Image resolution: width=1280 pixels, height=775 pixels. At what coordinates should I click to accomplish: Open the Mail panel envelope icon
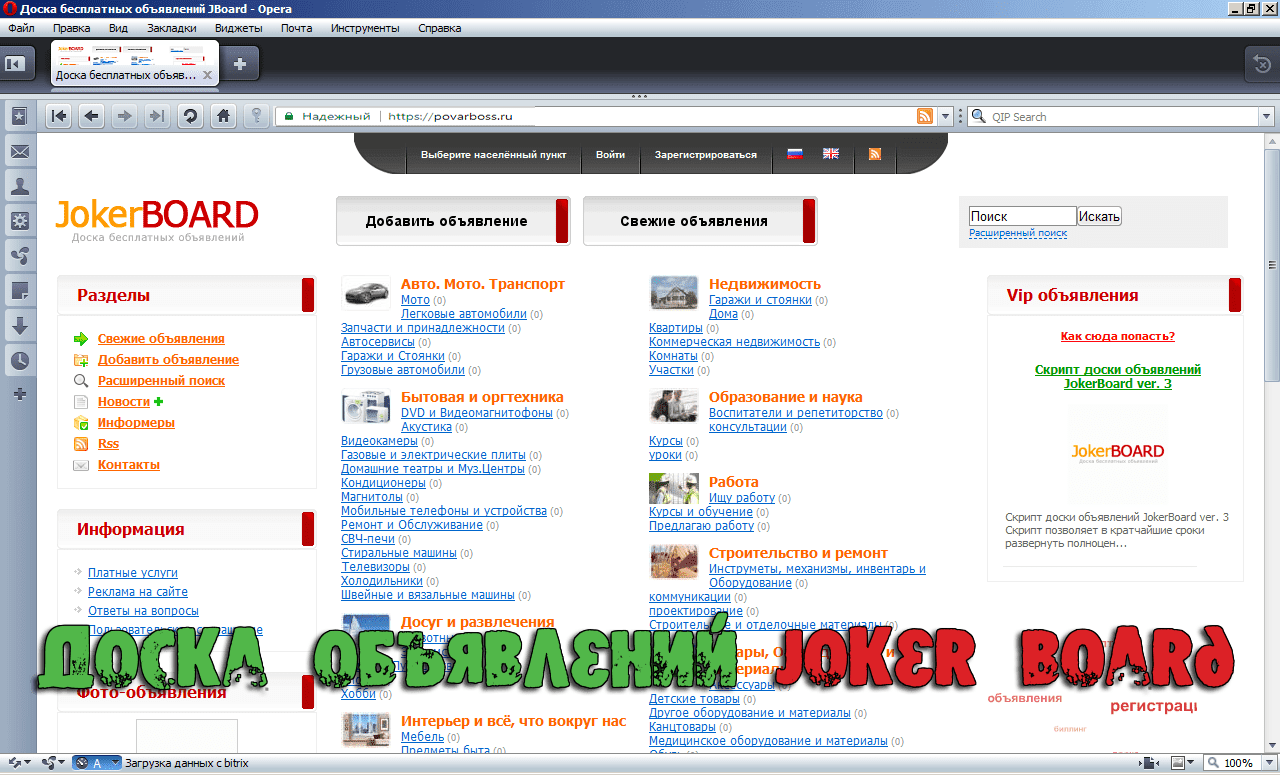[x=19, y=152]
